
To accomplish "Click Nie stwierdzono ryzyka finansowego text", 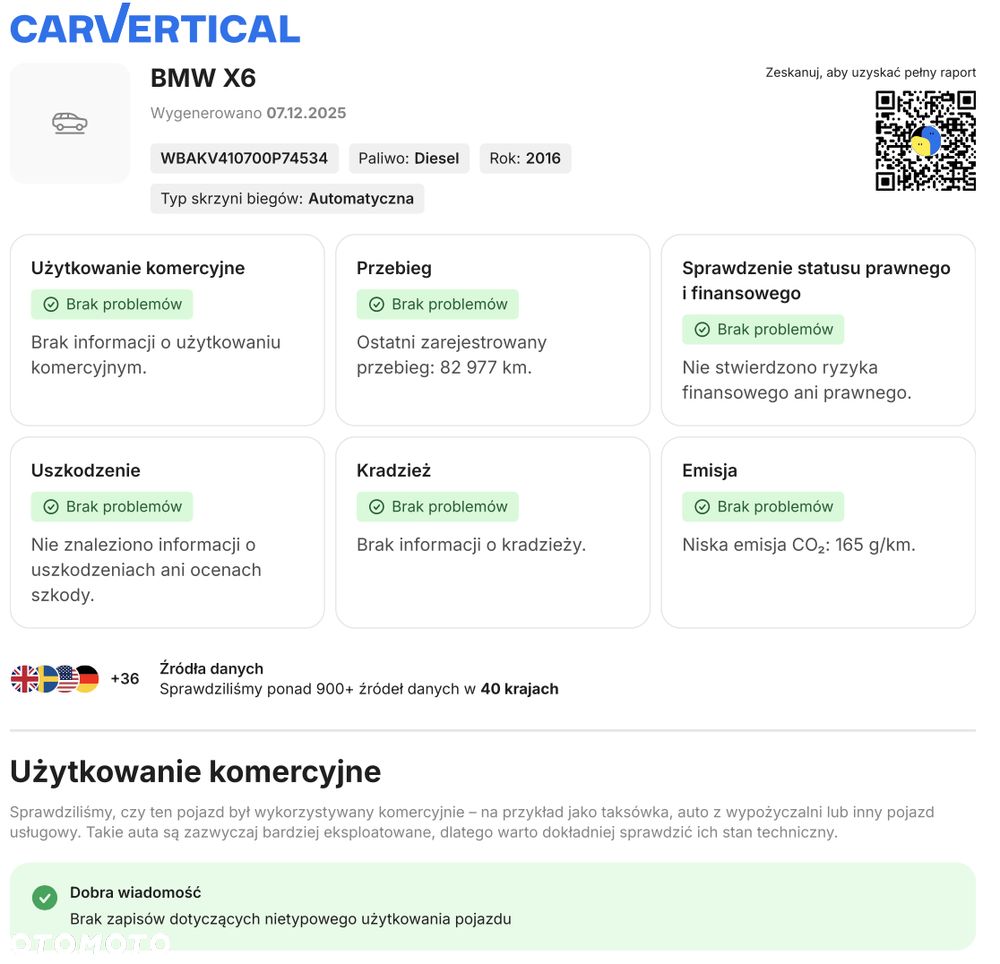I will point(797,380).
